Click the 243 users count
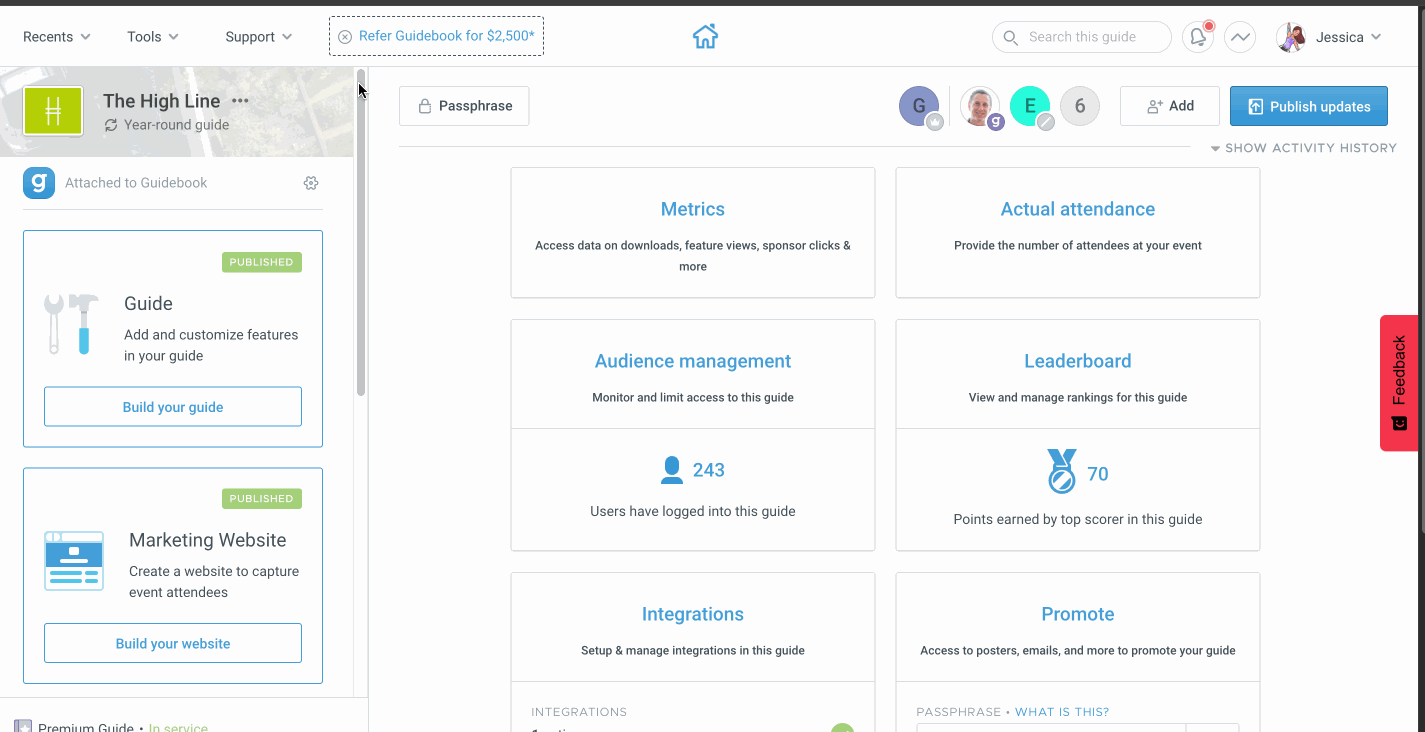This screenshot has width=1425, height=732. click(x=709, y=470)
